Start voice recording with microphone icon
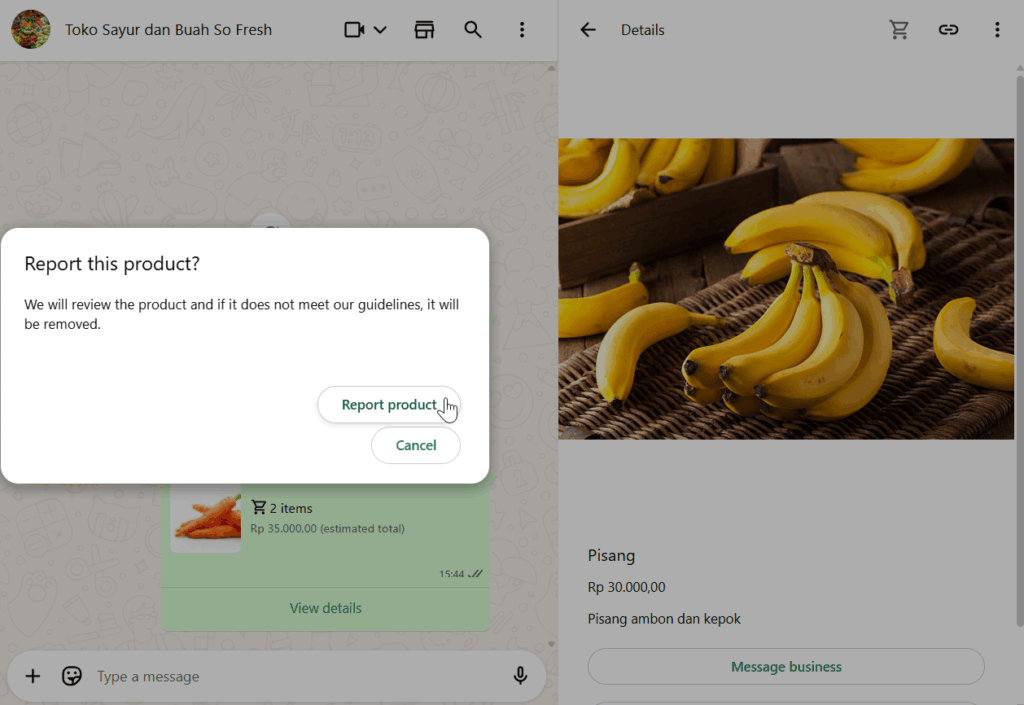1024x705 pixels. (520, 677)
